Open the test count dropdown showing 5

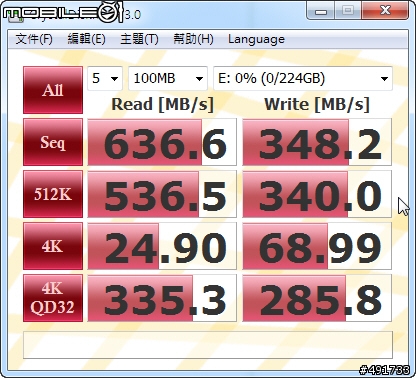[x=105, y=78]
